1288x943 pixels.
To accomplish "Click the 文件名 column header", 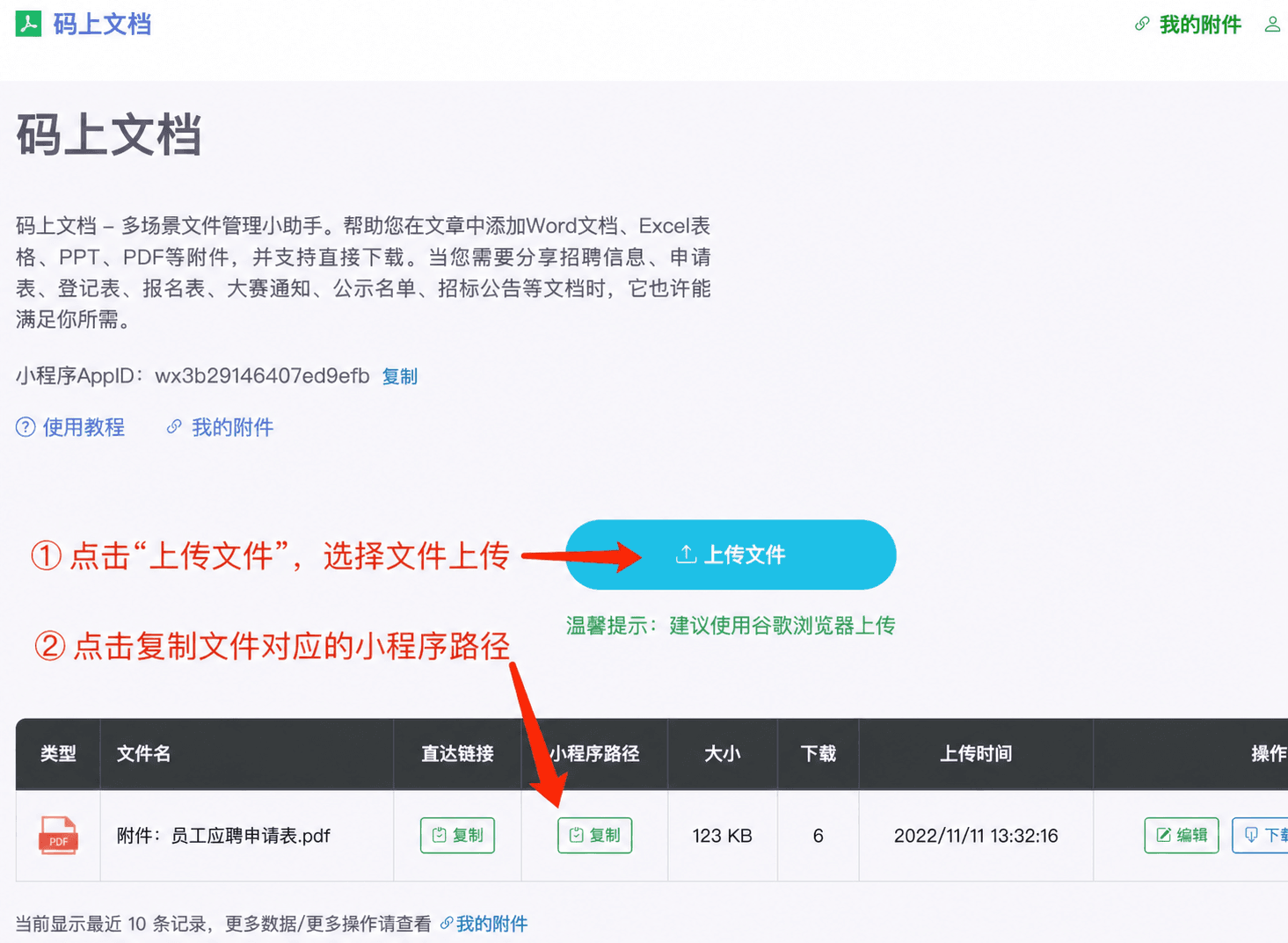I will (246, 754).
